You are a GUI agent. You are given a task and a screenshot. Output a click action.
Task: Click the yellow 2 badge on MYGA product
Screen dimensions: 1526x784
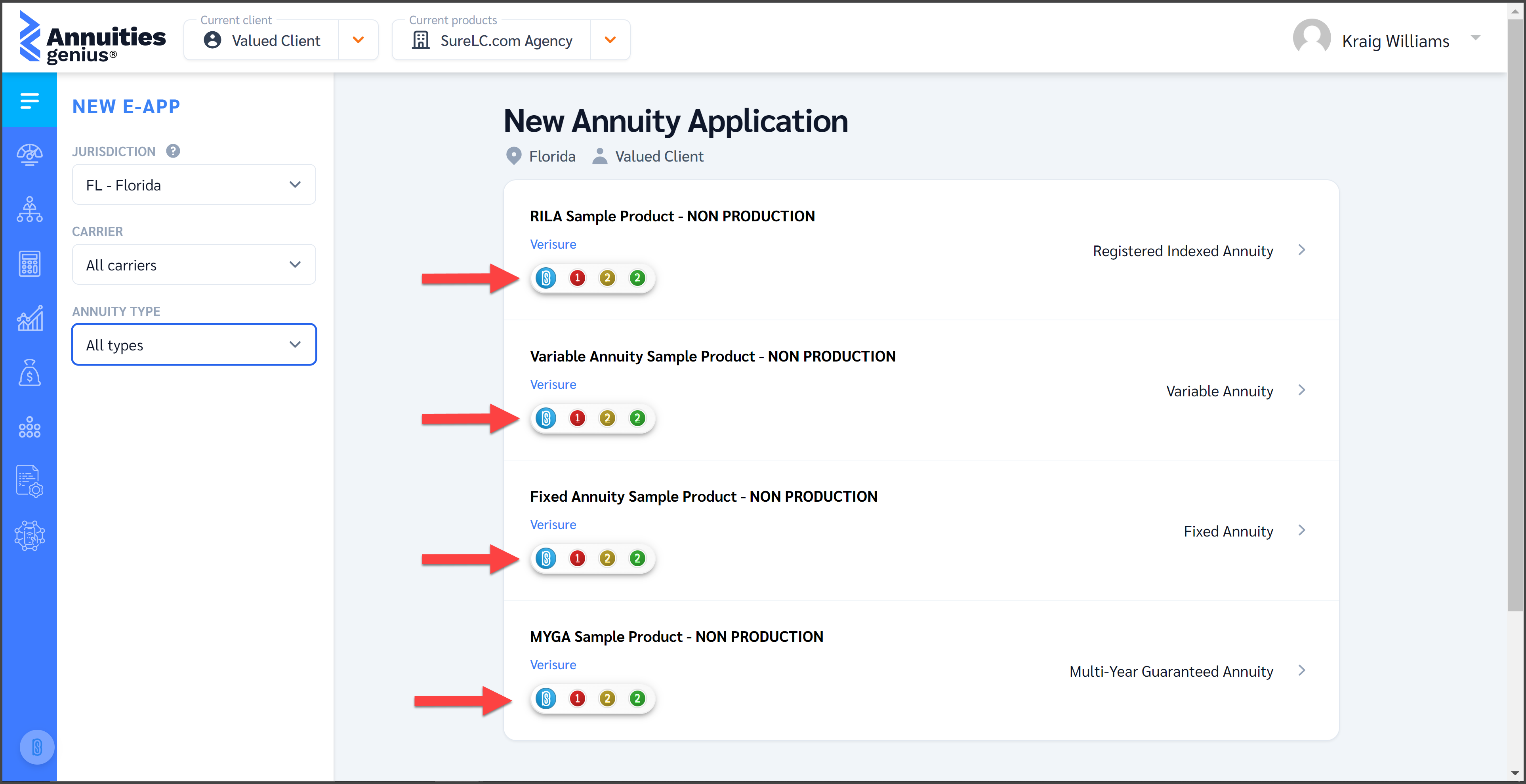click(x=607, y=699)
